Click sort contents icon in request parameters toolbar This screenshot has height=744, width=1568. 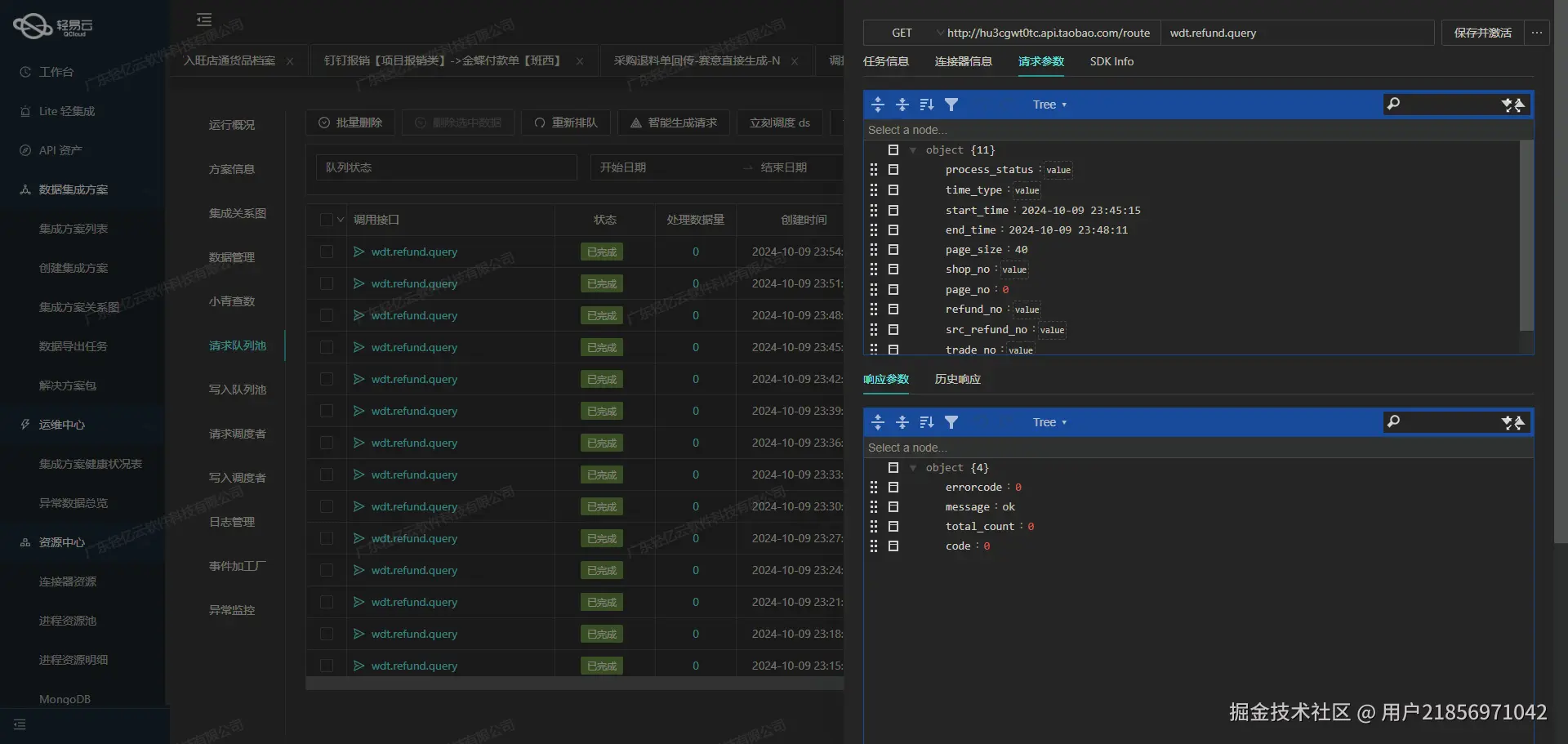click(x=927, y=105)
